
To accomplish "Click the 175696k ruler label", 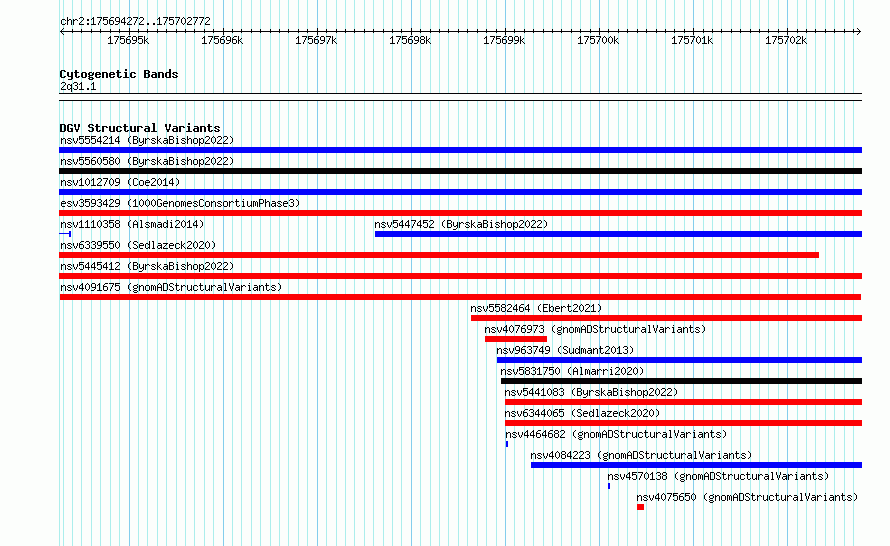I will point(222,40).
